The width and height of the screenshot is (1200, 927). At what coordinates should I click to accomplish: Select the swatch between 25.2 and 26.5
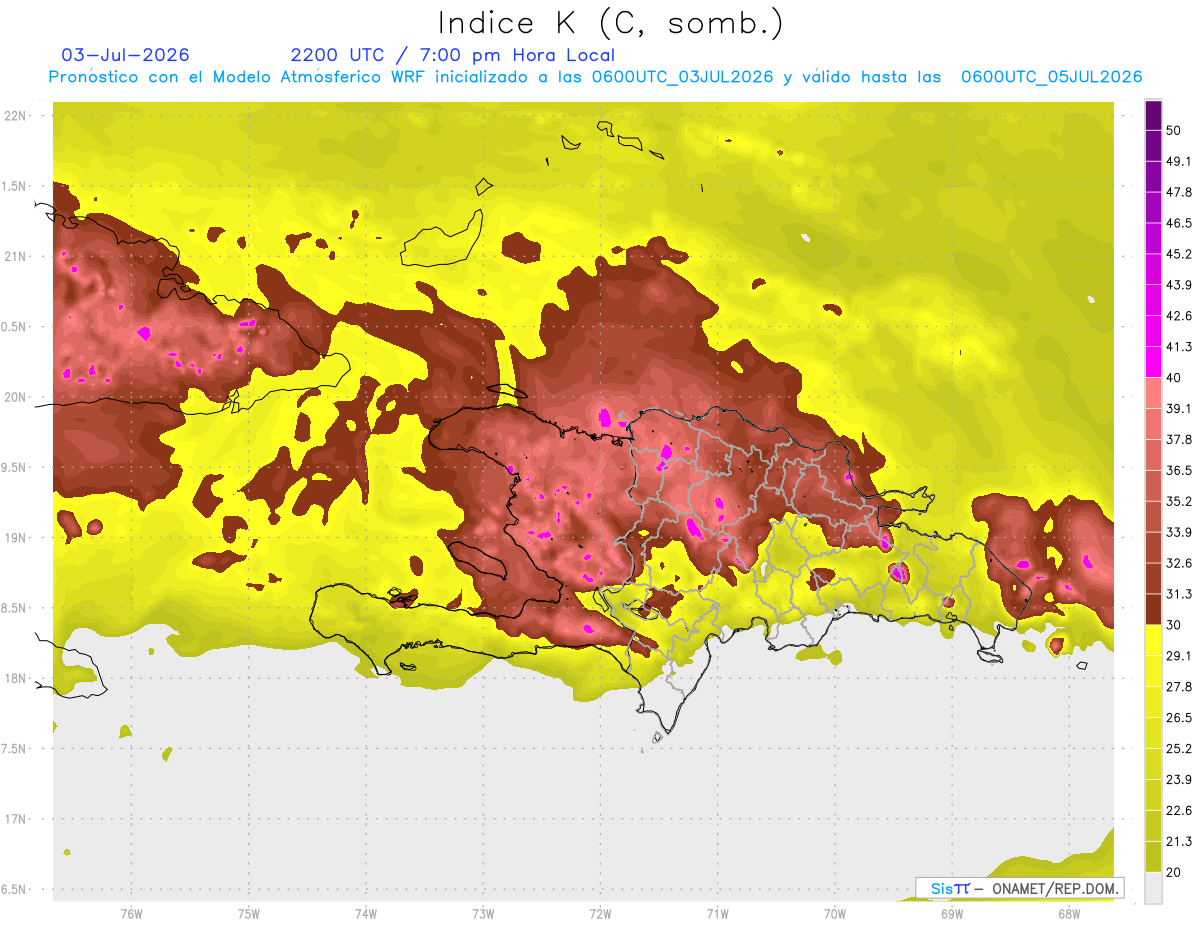1153,733
